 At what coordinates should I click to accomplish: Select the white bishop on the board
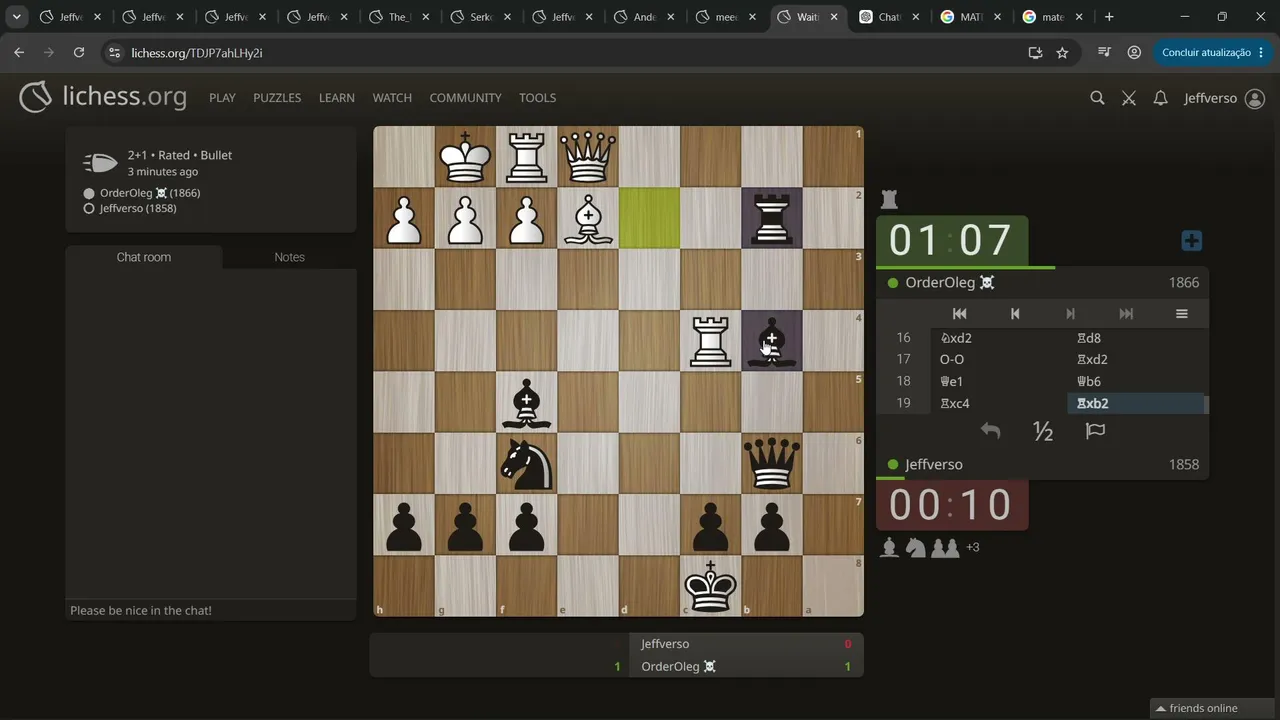pos(588,218)
